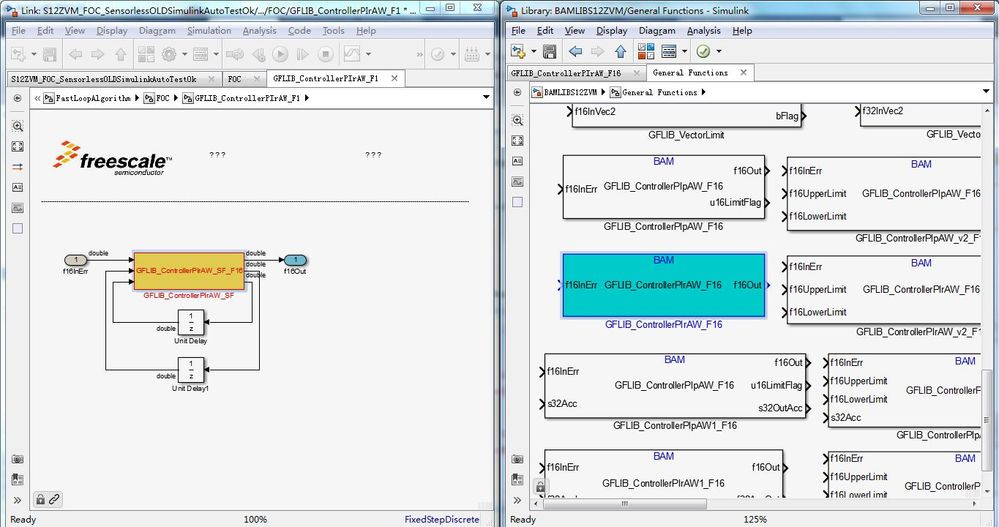Open Model Configuration dropdown arrow in Link window
The image size is (999, 527).
point(185,55)
